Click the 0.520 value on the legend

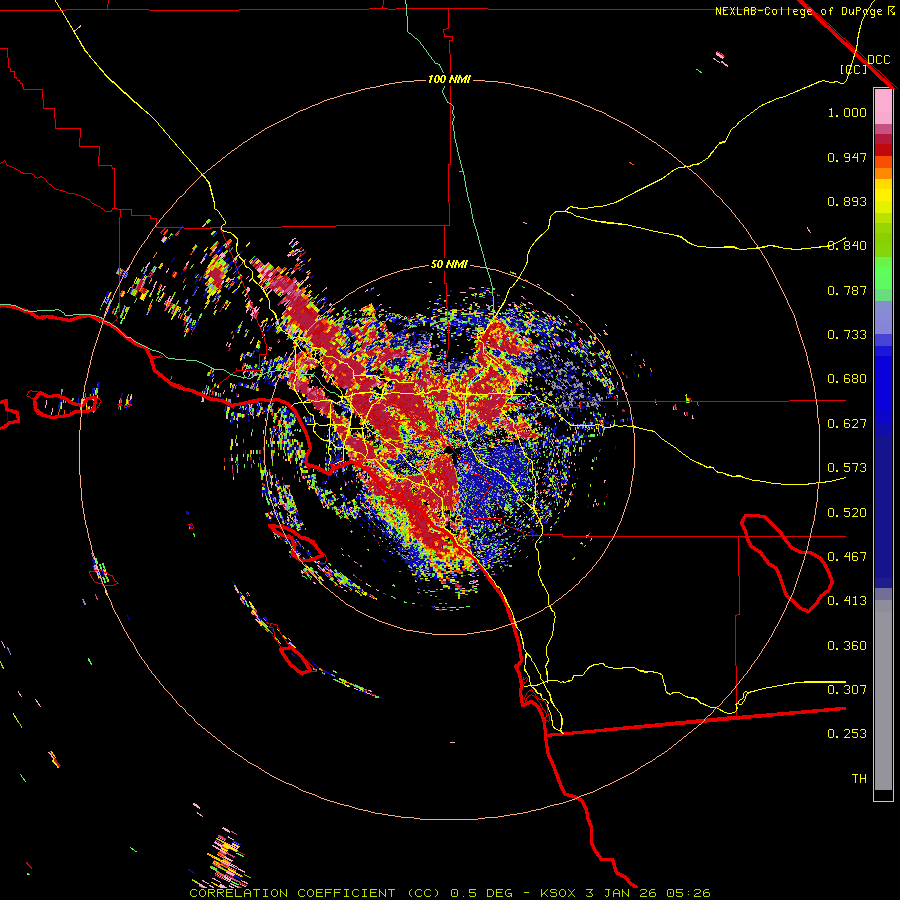847,513
